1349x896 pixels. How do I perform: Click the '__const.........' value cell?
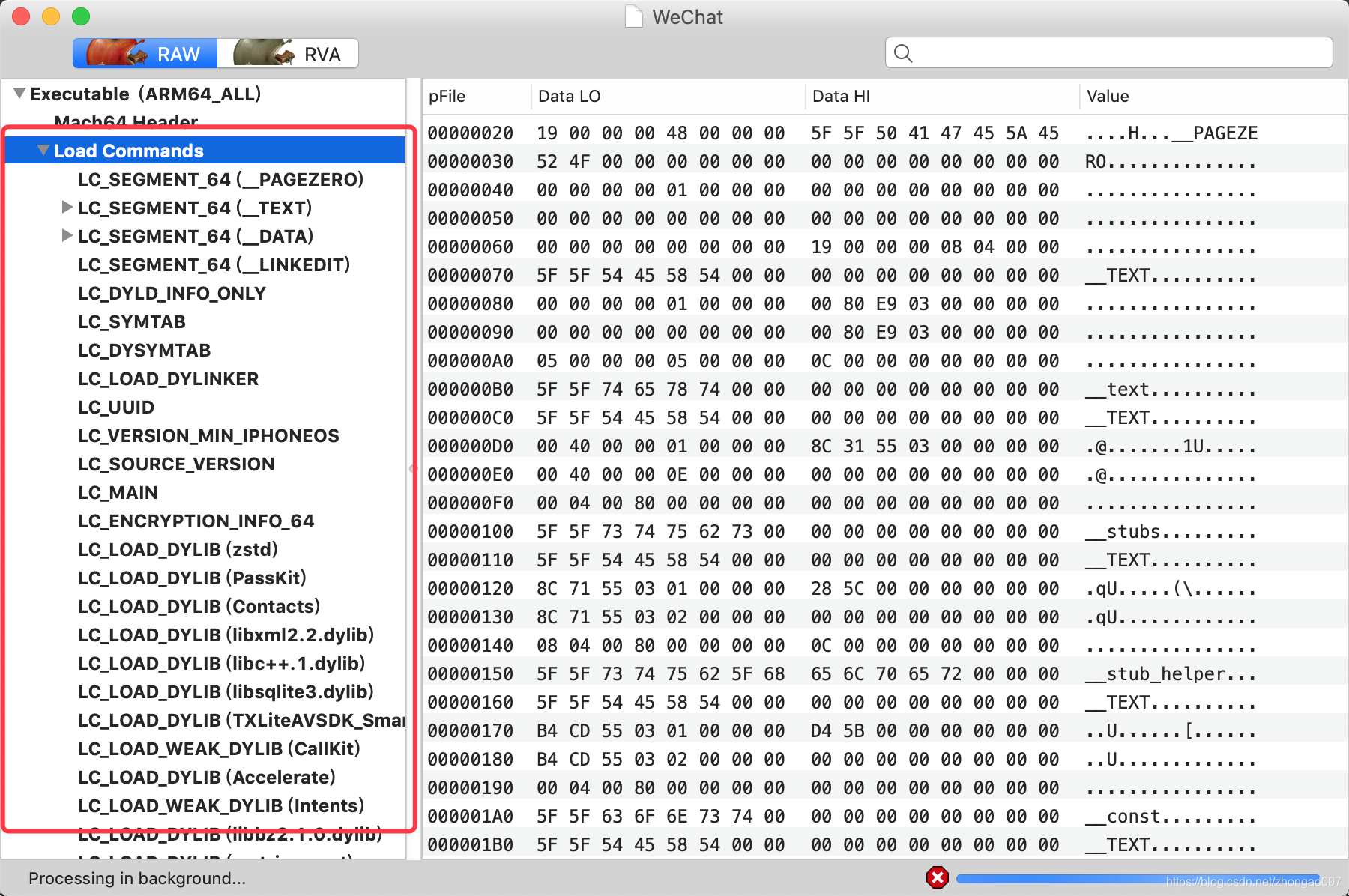tap(1171, 816)
